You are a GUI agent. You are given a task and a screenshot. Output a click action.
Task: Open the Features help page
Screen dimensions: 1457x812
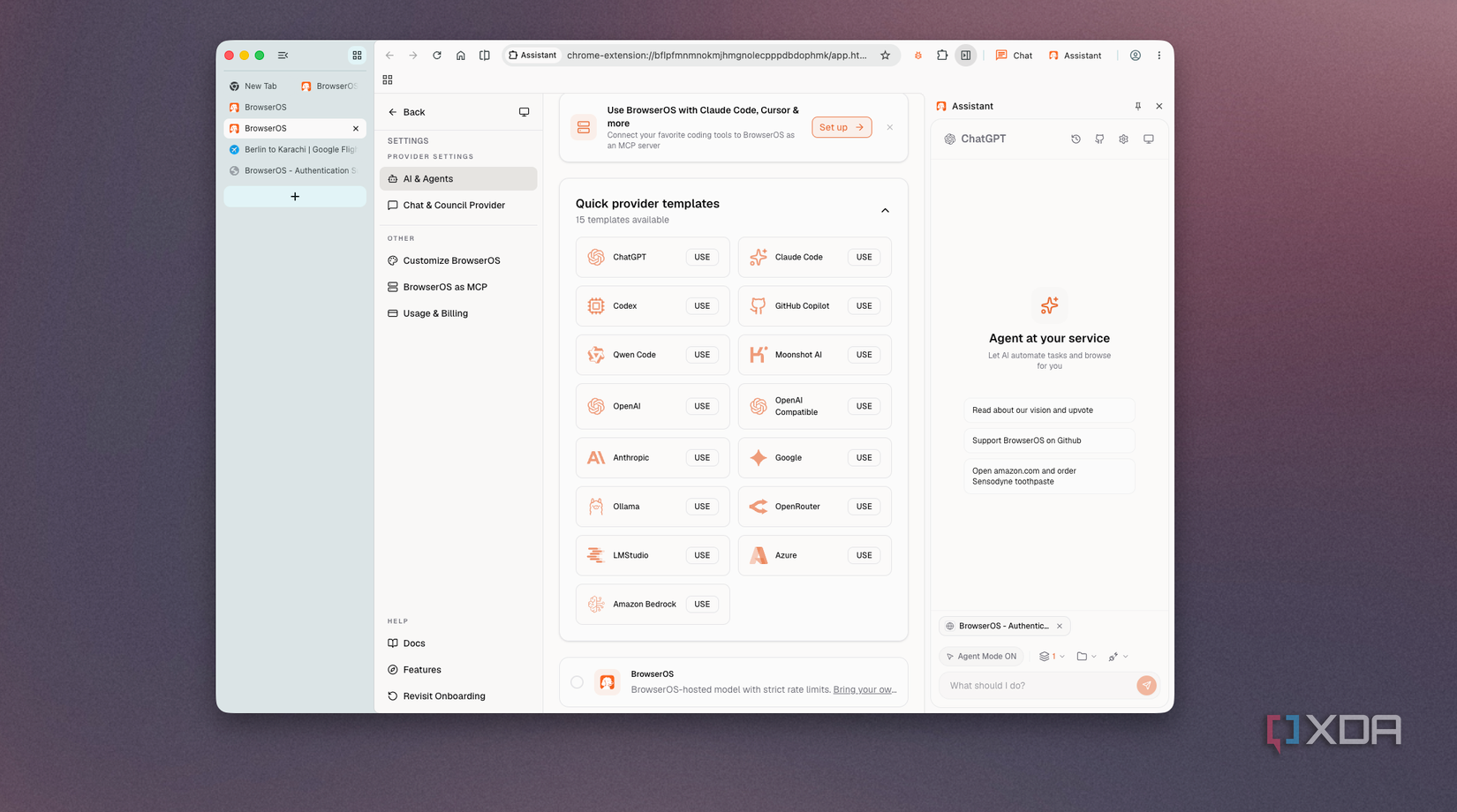coord(458,671)
